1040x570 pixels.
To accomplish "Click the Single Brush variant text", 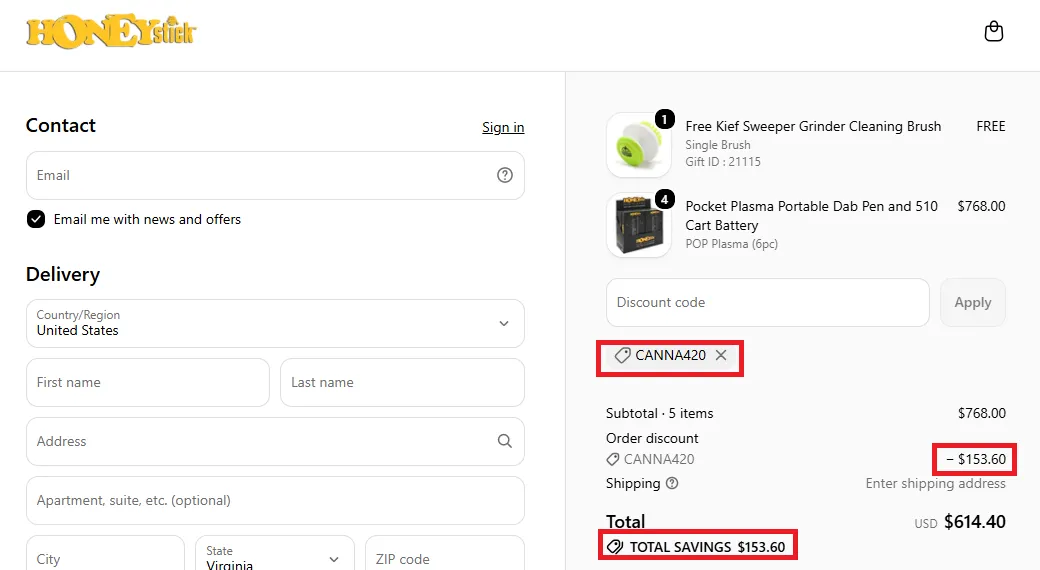I will pos(718,145).
